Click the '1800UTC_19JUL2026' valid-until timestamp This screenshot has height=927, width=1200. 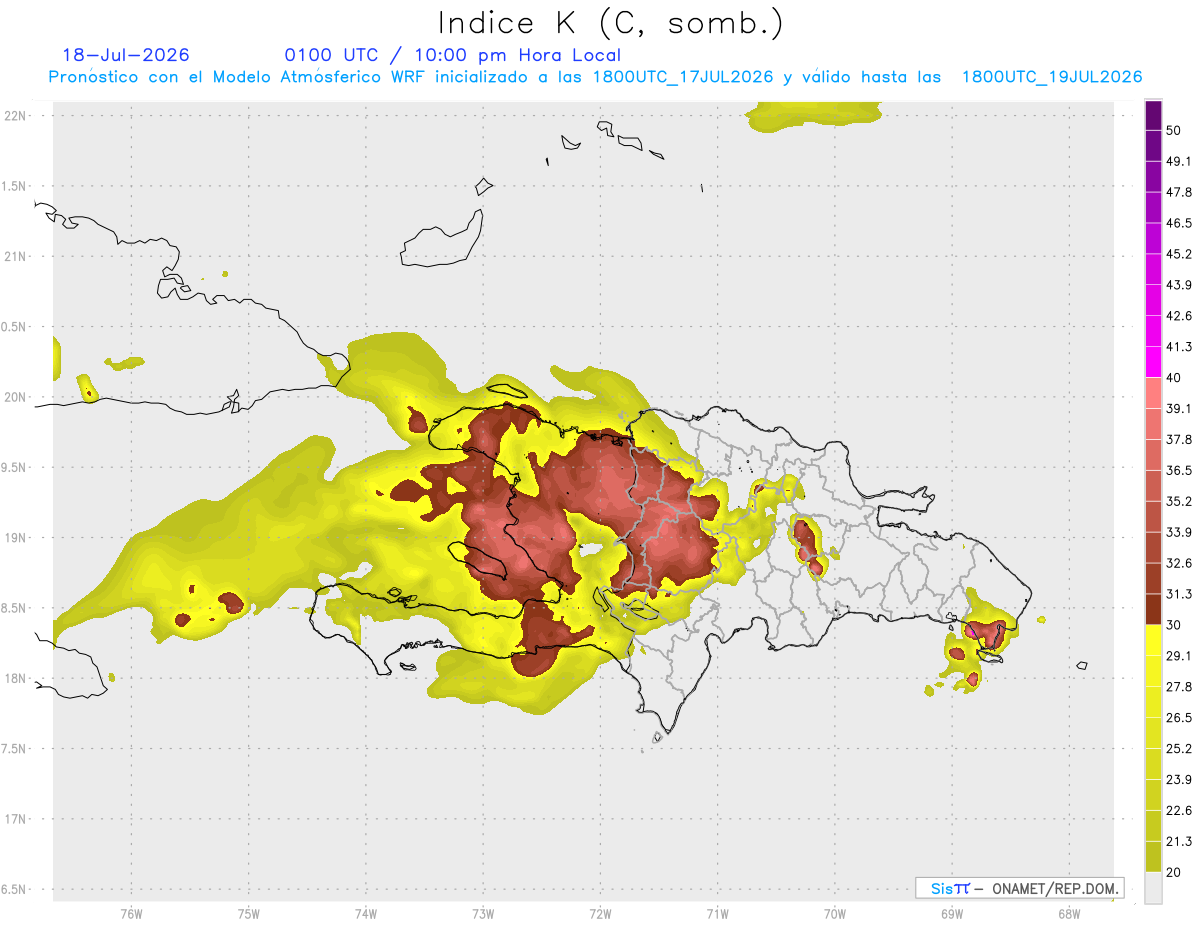(x=1052, y=76)
